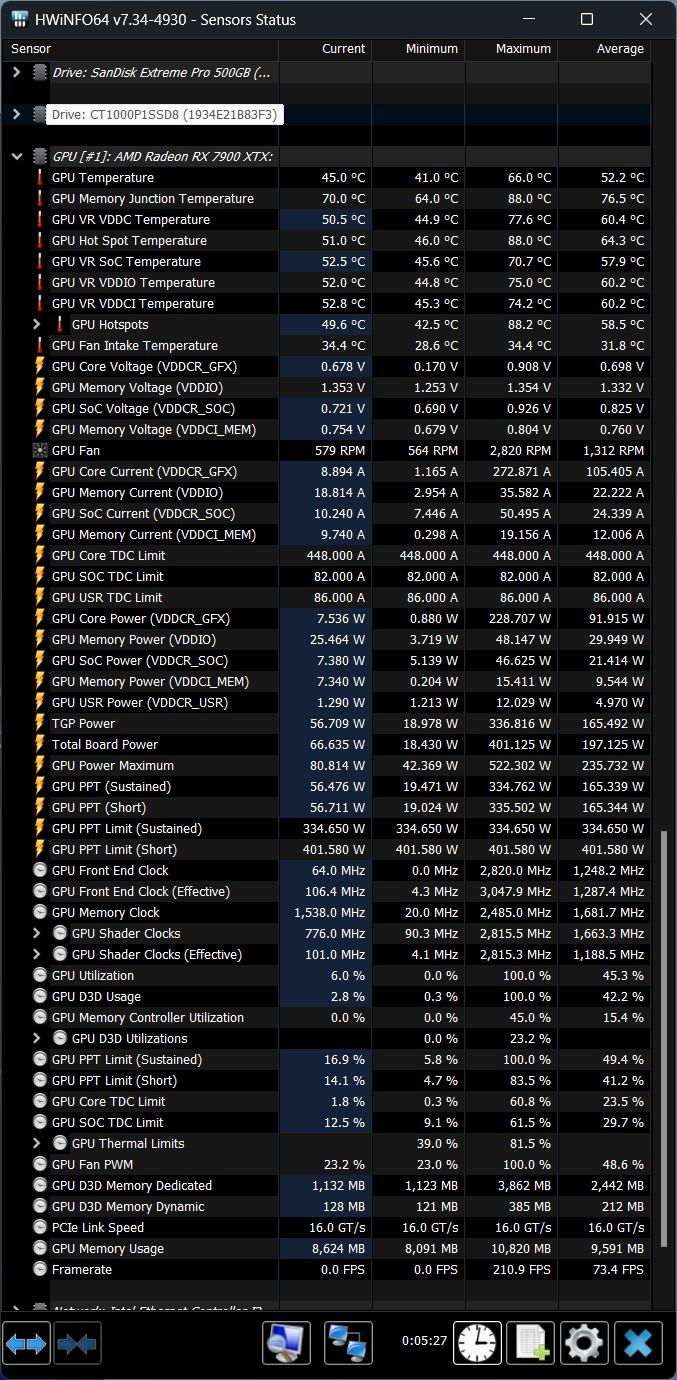Collapse the GPU [#1] AMD Radeon RX 7900 XTX group

point(16,156)
